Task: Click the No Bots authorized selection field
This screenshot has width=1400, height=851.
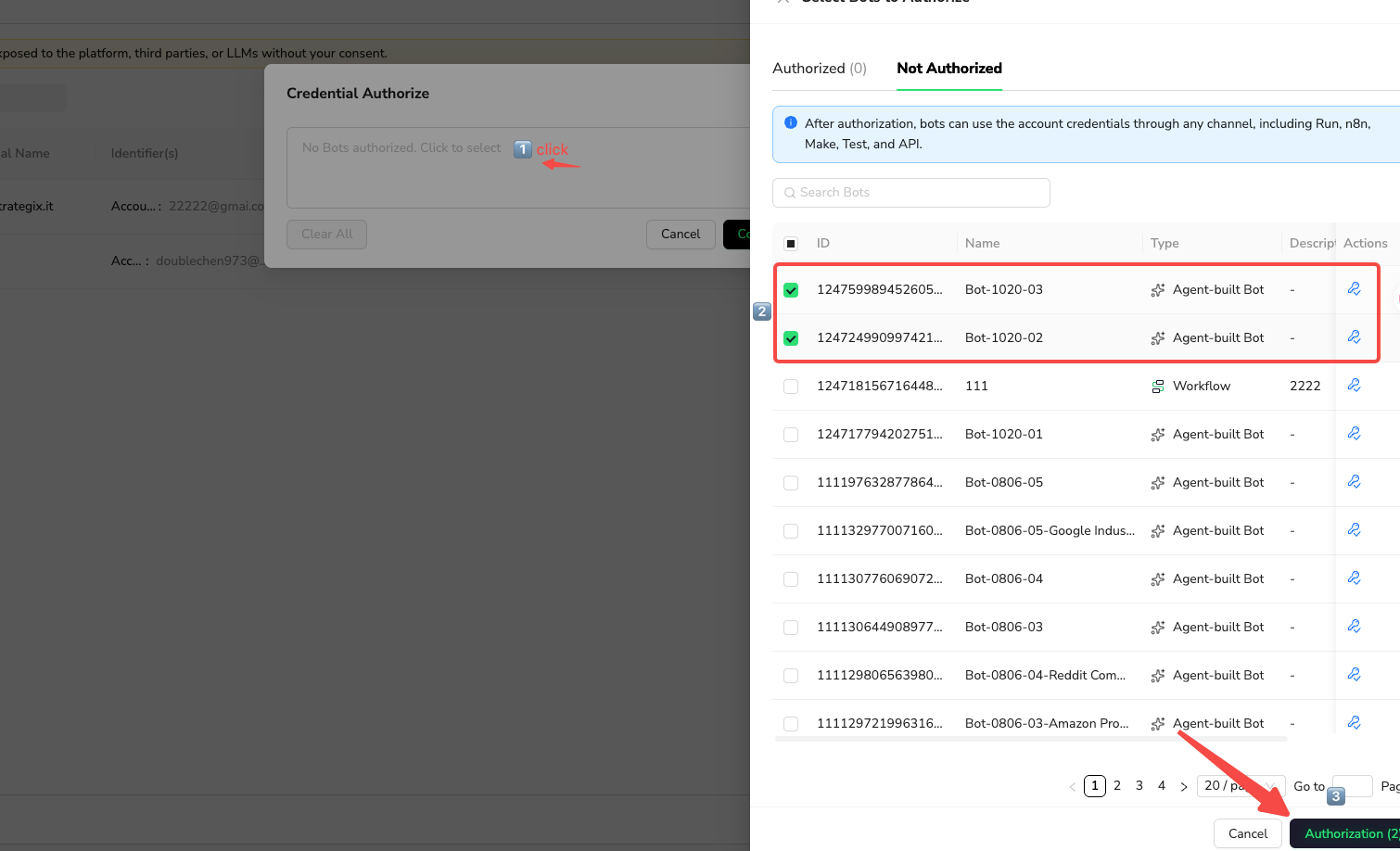Action: (518, 168)
